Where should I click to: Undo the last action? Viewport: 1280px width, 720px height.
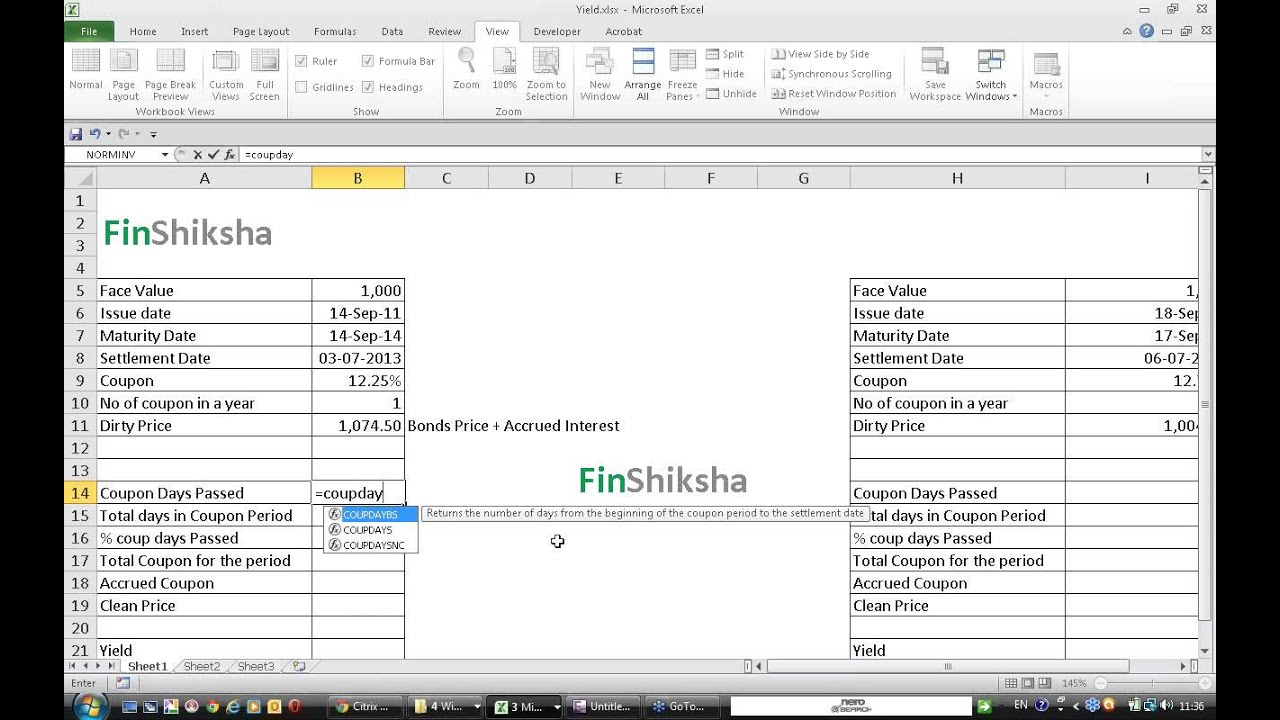(x=95, y=134)
